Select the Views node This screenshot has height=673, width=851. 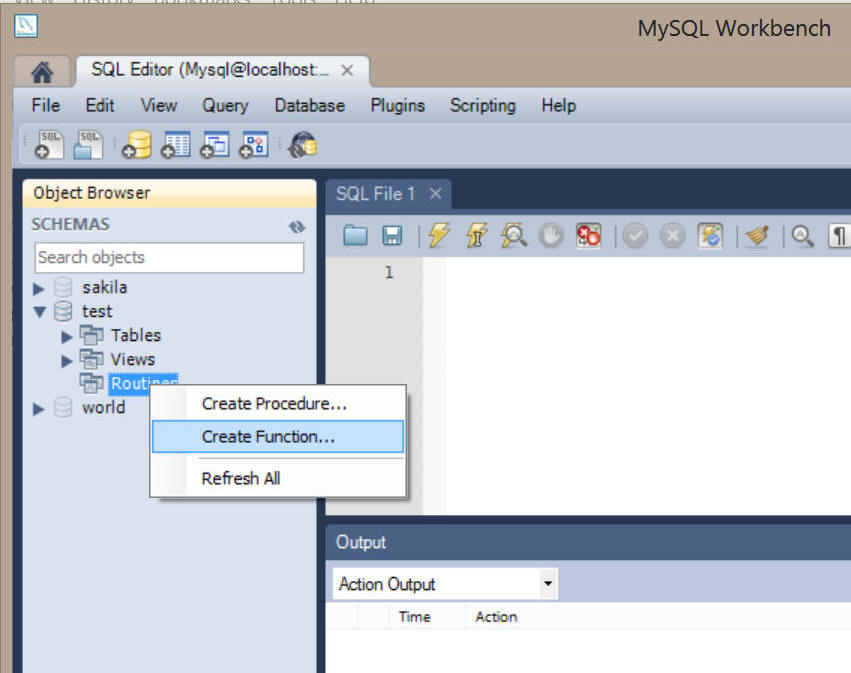pyautogui.click(x=132, y=359)
